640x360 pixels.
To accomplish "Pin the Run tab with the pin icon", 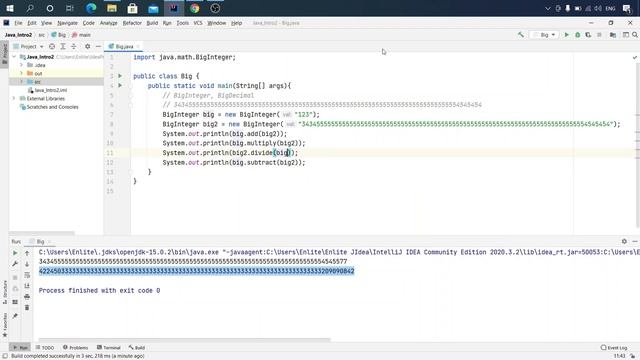I will (15, 316).
